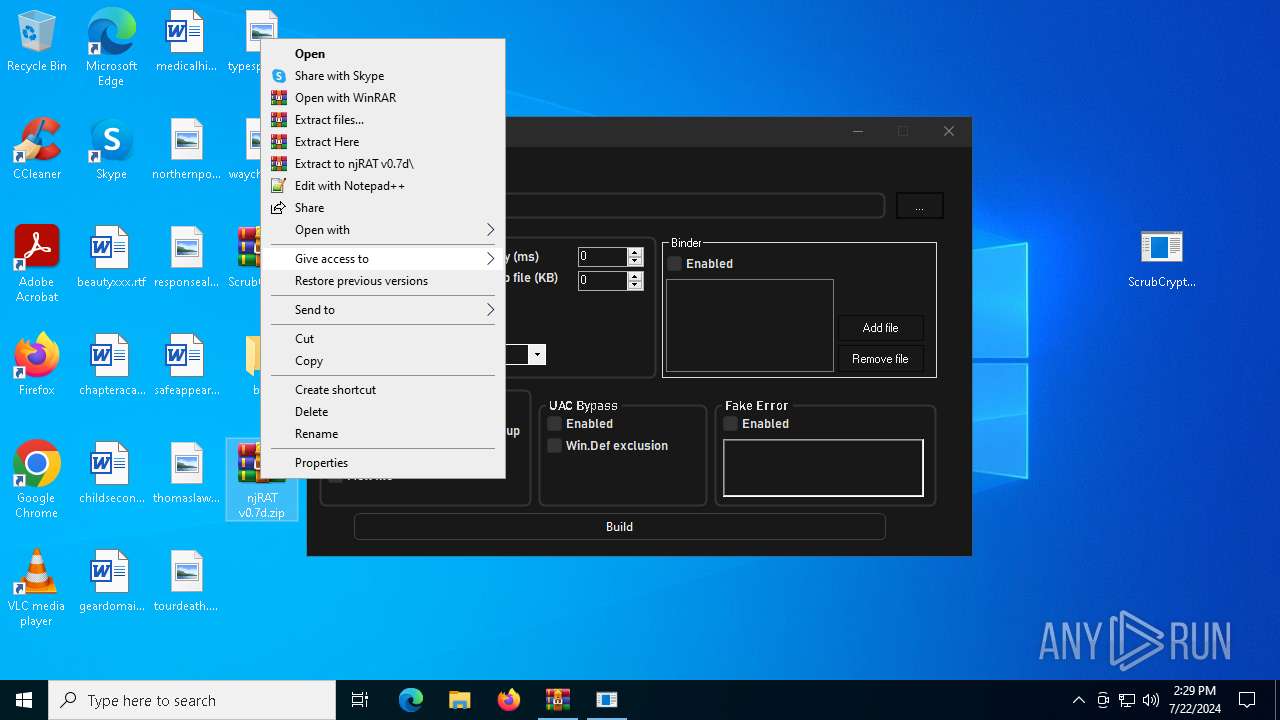Open the Windows Start menu
This screenshot has height=720, width=1280.
[24, 700]
